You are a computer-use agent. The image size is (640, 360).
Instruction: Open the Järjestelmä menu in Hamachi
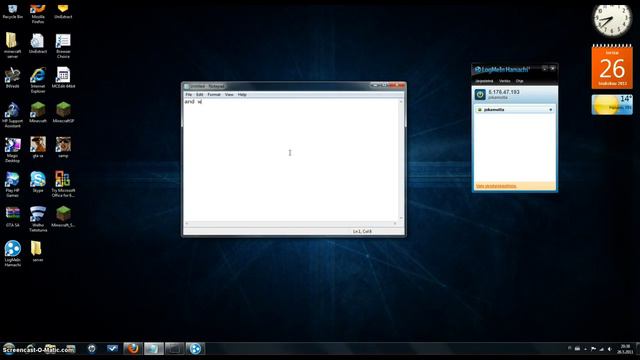click(484, 81)
